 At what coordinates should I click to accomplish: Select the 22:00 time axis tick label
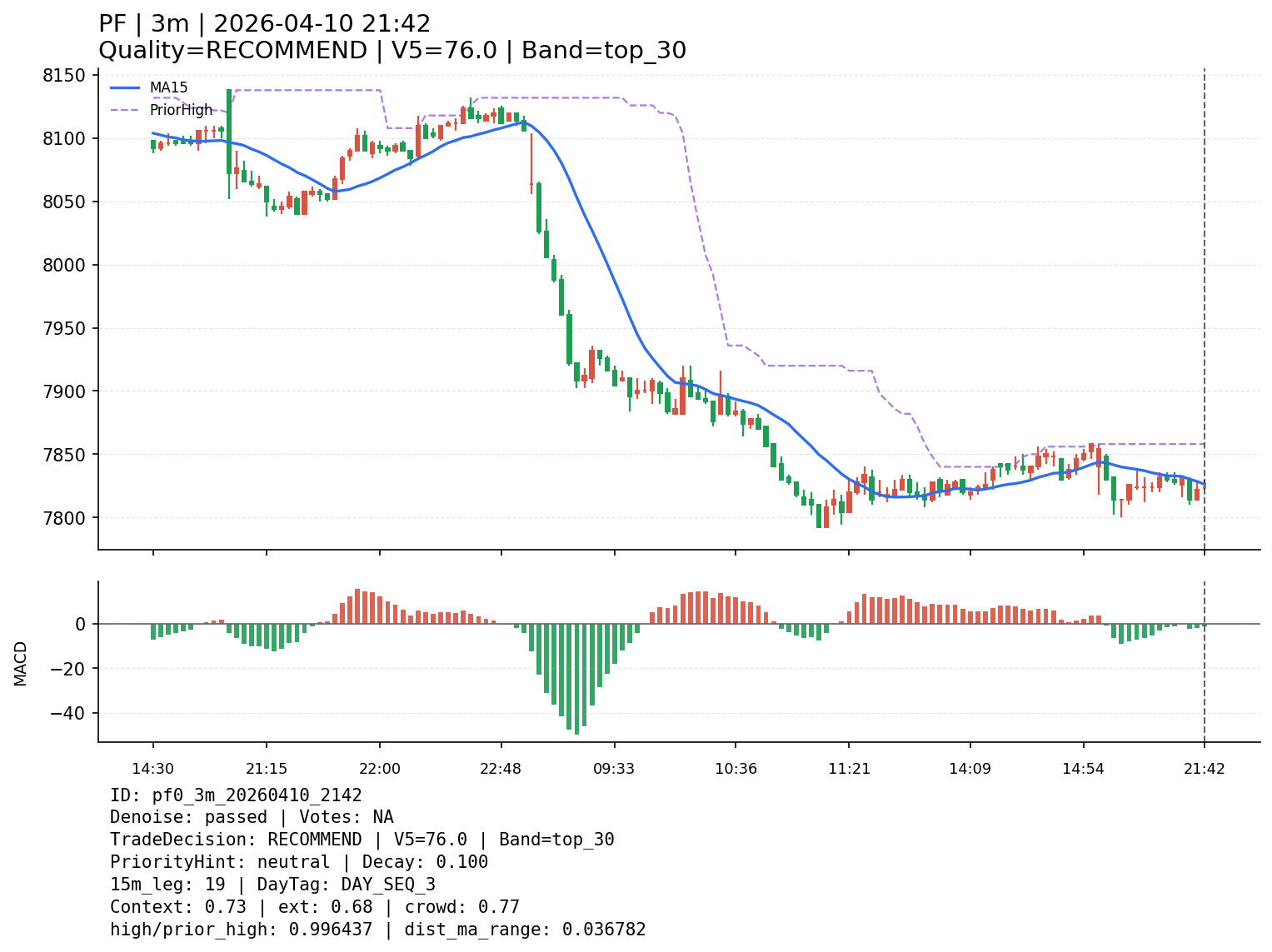[x=380, y=769]
